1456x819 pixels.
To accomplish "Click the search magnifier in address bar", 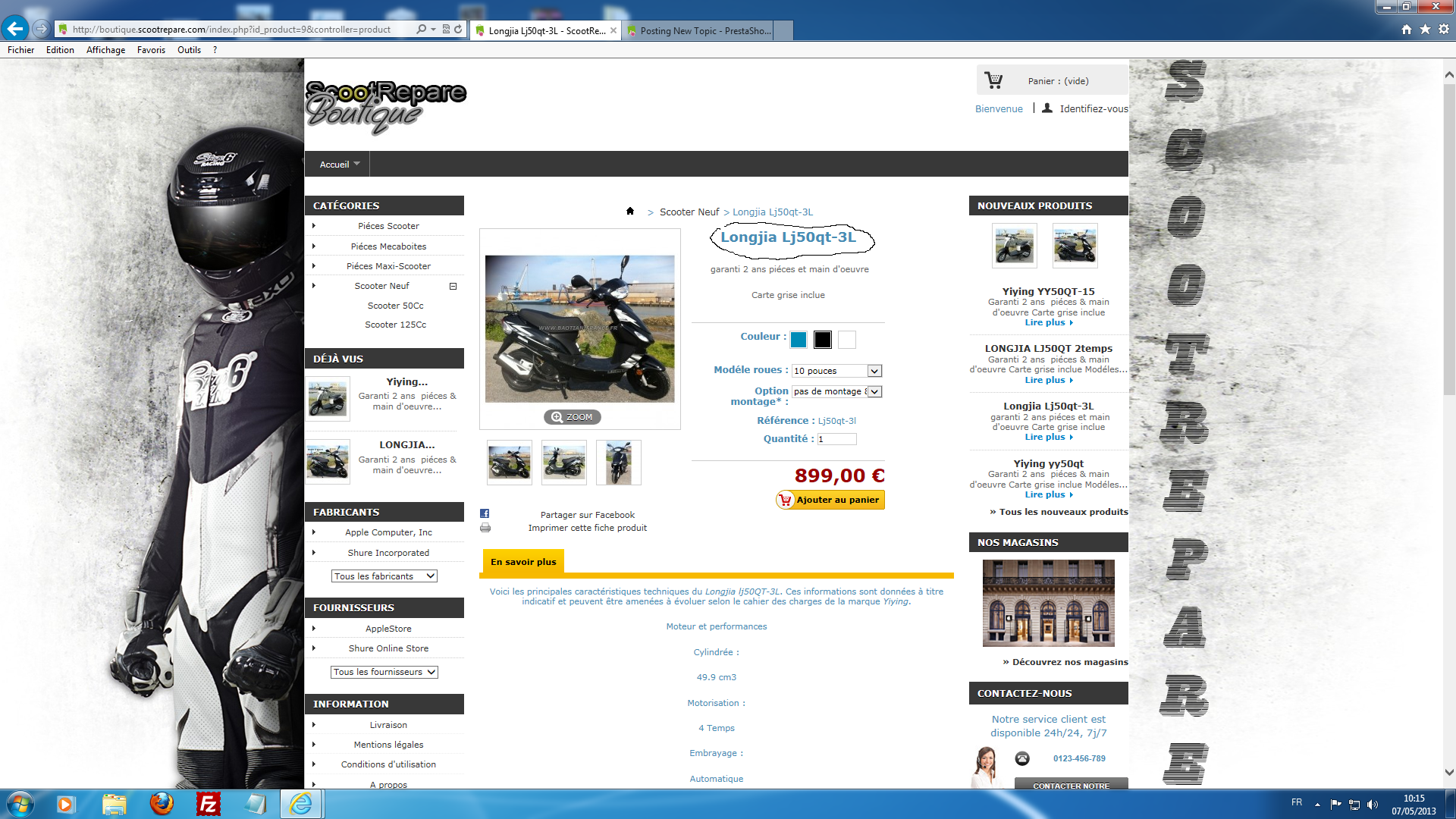I will pyautogui.click(x=421, y=30).
